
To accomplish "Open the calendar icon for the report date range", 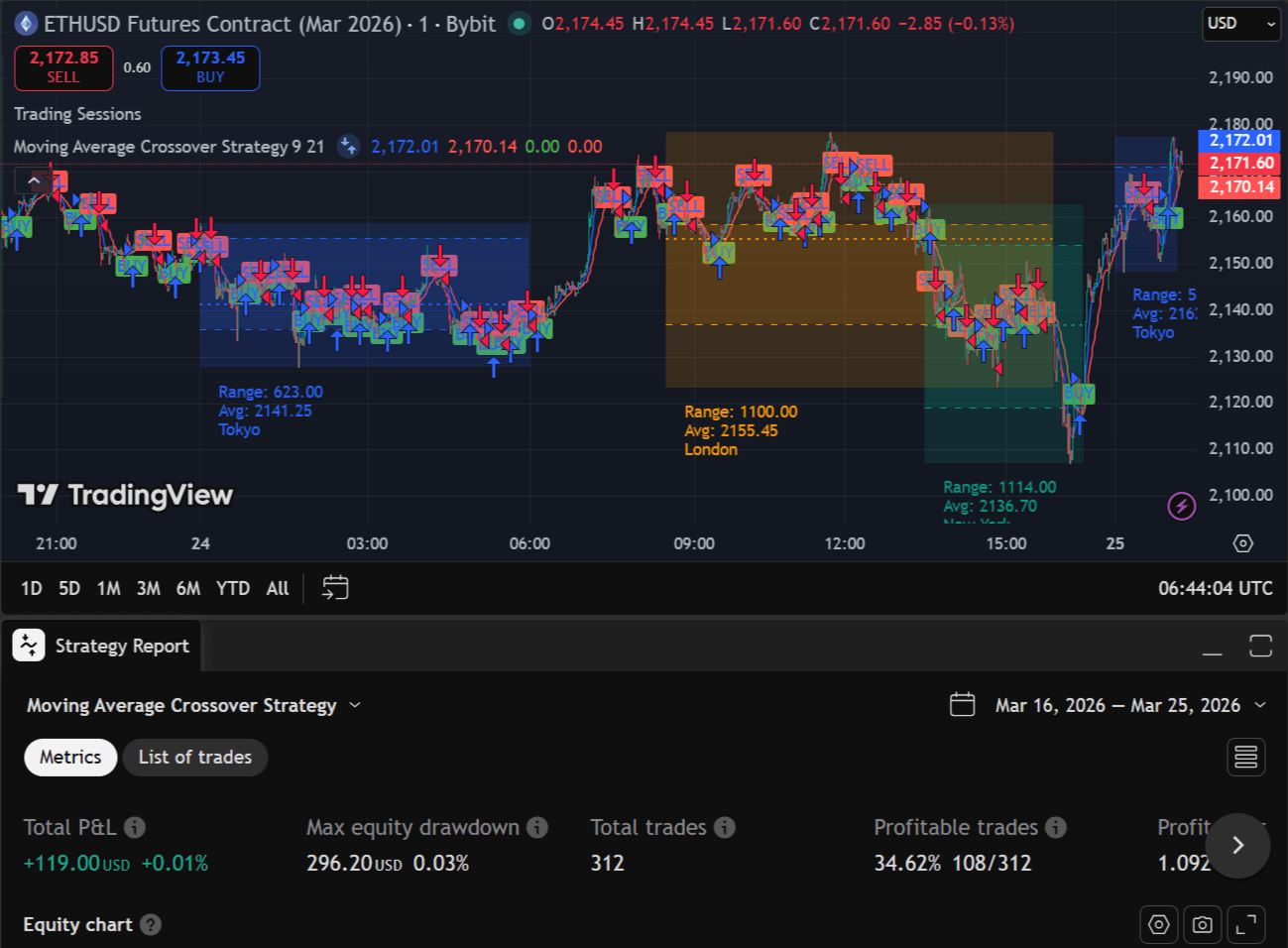I will tap(962, 704).
